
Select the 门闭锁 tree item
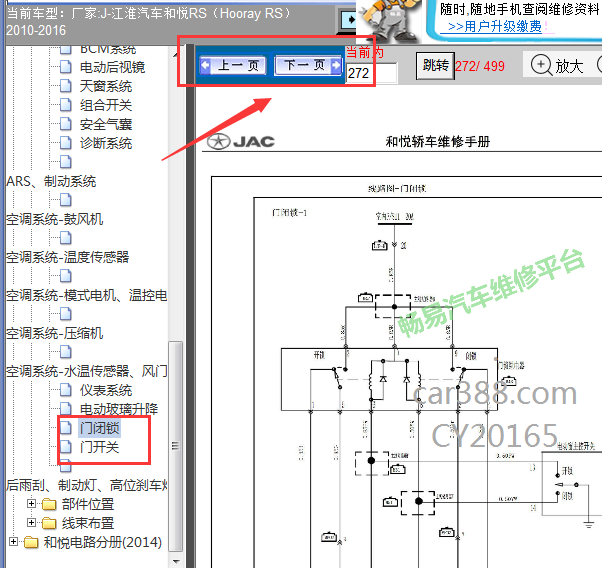coord(100,428)
